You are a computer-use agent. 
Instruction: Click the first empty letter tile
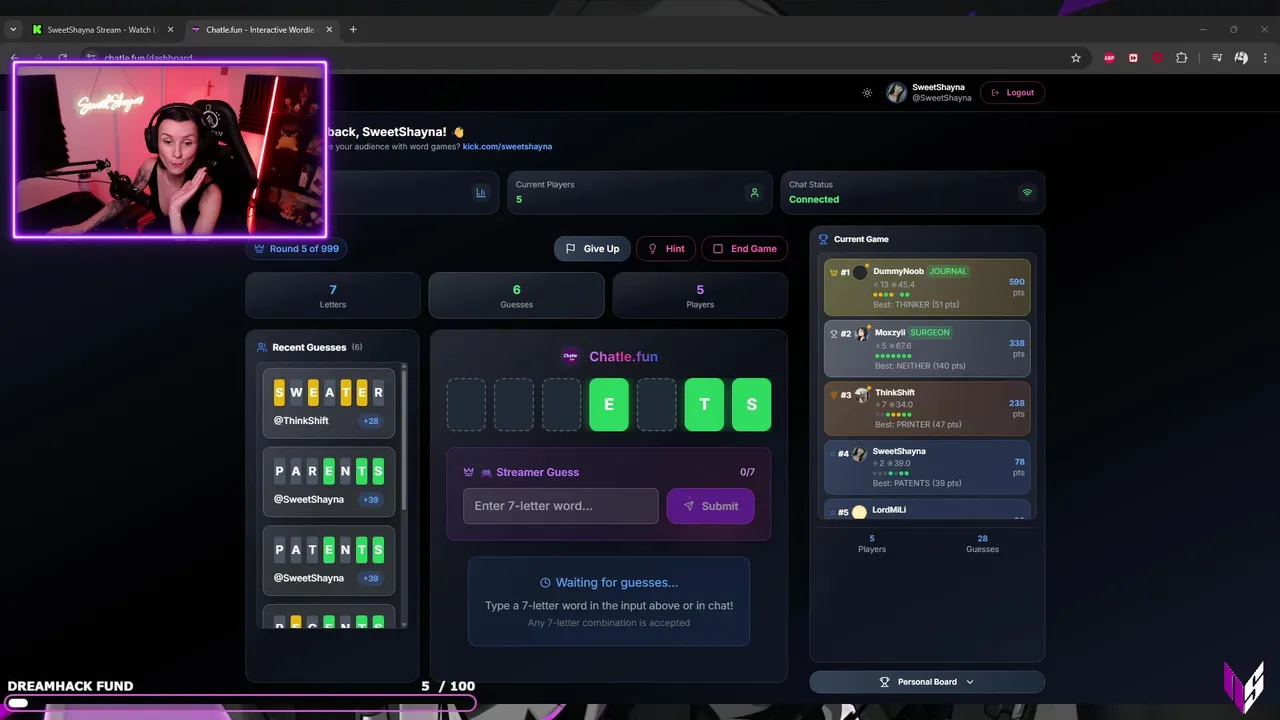click(466, 404)
